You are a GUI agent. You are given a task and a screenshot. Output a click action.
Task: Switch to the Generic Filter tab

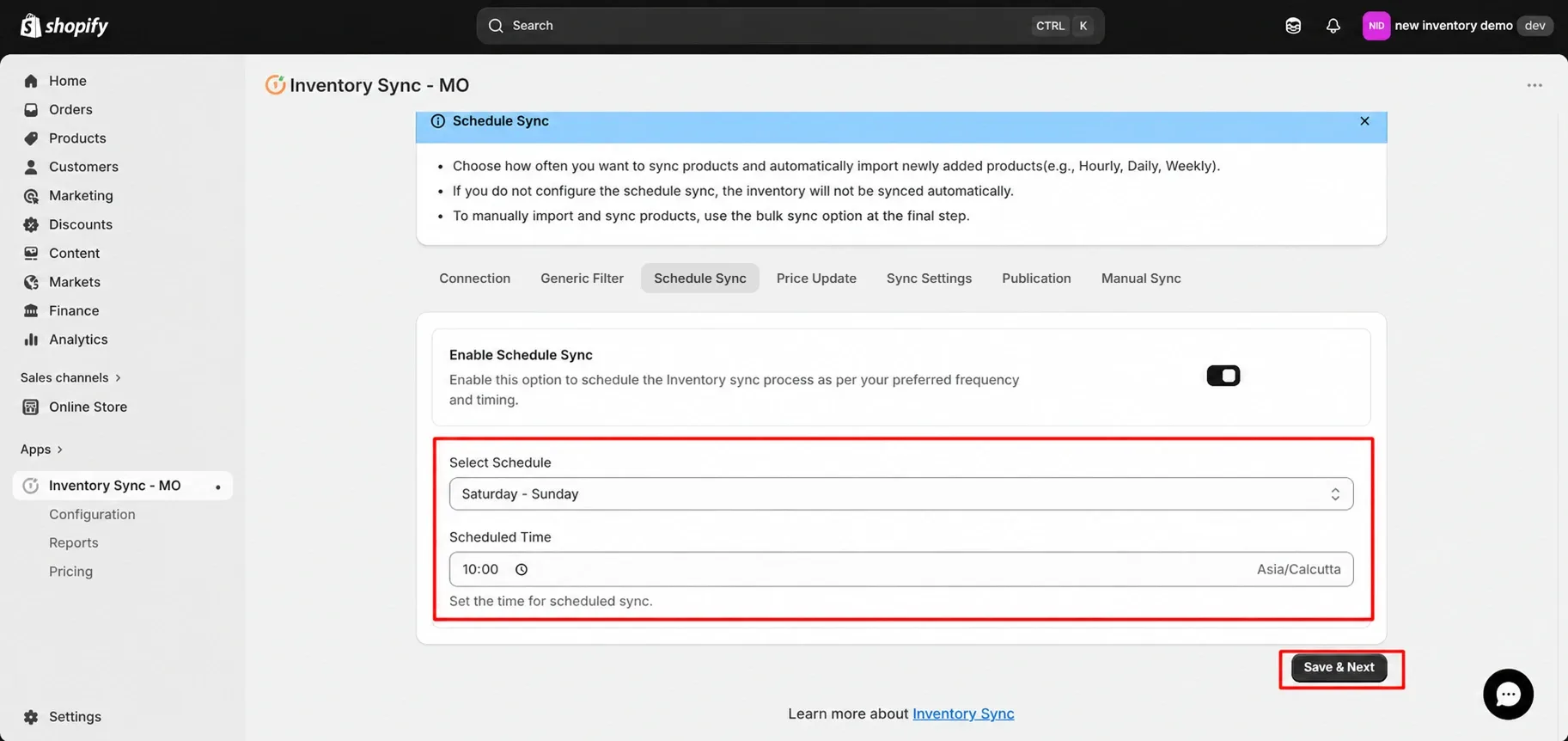[582, 279]
